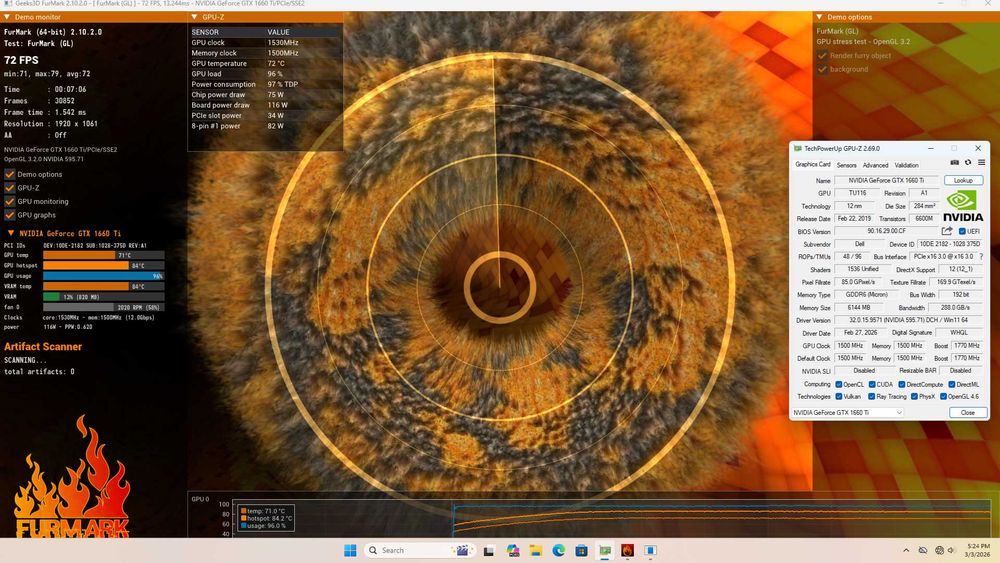Collapse the NVIDIA GeForce GTX 1660 Ti section
The width and height of the screenshot is (1000, 563).
click(10, 233)
